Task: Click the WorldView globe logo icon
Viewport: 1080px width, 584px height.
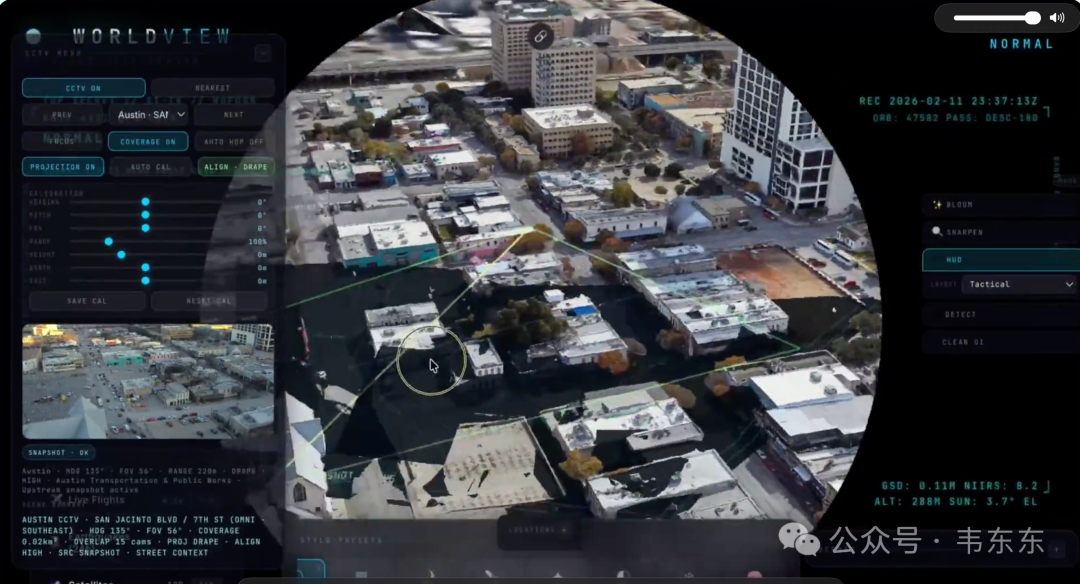Action: coord(33,36)
